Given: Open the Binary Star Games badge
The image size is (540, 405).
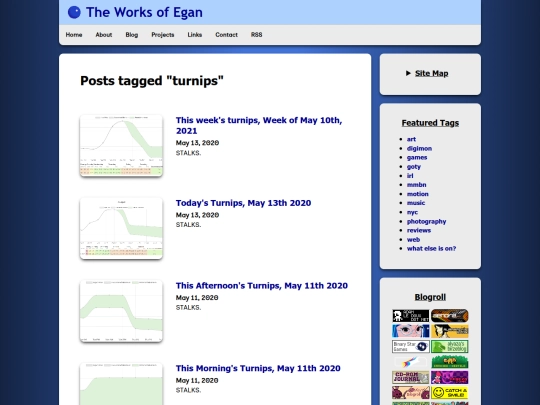Looking at the screenshot, I should point(411,346).
